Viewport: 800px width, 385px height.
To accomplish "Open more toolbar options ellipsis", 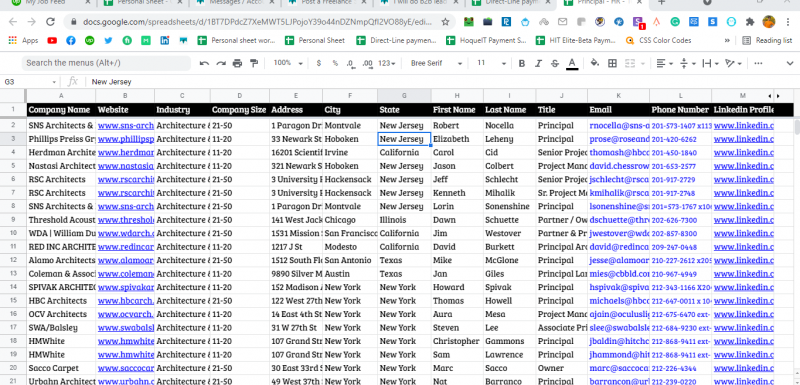I will [x=758, y=63].
